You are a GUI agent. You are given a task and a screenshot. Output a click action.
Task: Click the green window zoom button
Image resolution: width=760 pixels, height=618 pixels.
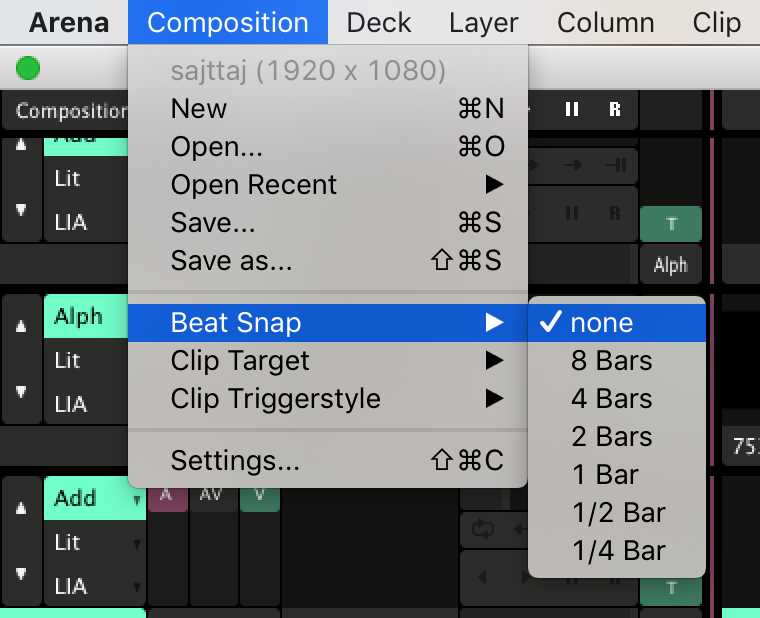[x=28, y=68]
